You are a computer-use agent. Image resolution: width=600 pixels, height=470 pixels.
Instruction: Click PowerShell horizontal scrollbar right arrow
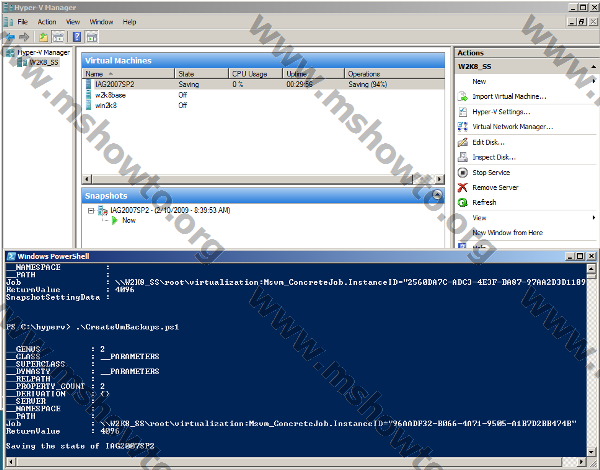pos(582,462)
